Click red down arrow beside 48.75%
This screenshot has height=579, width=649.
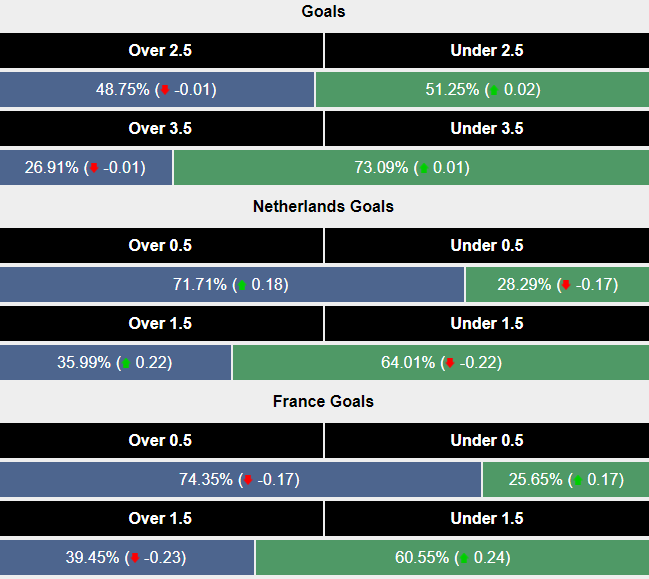point(164,90)
